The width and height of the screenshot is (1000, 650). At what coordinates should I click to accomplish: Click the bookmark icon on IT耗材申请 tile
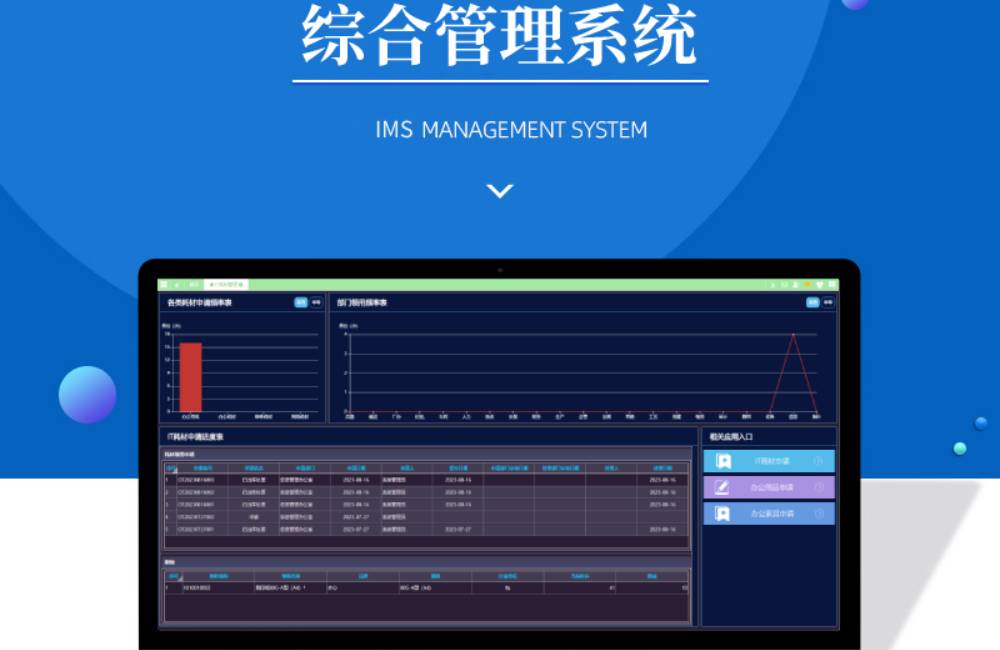723,461
